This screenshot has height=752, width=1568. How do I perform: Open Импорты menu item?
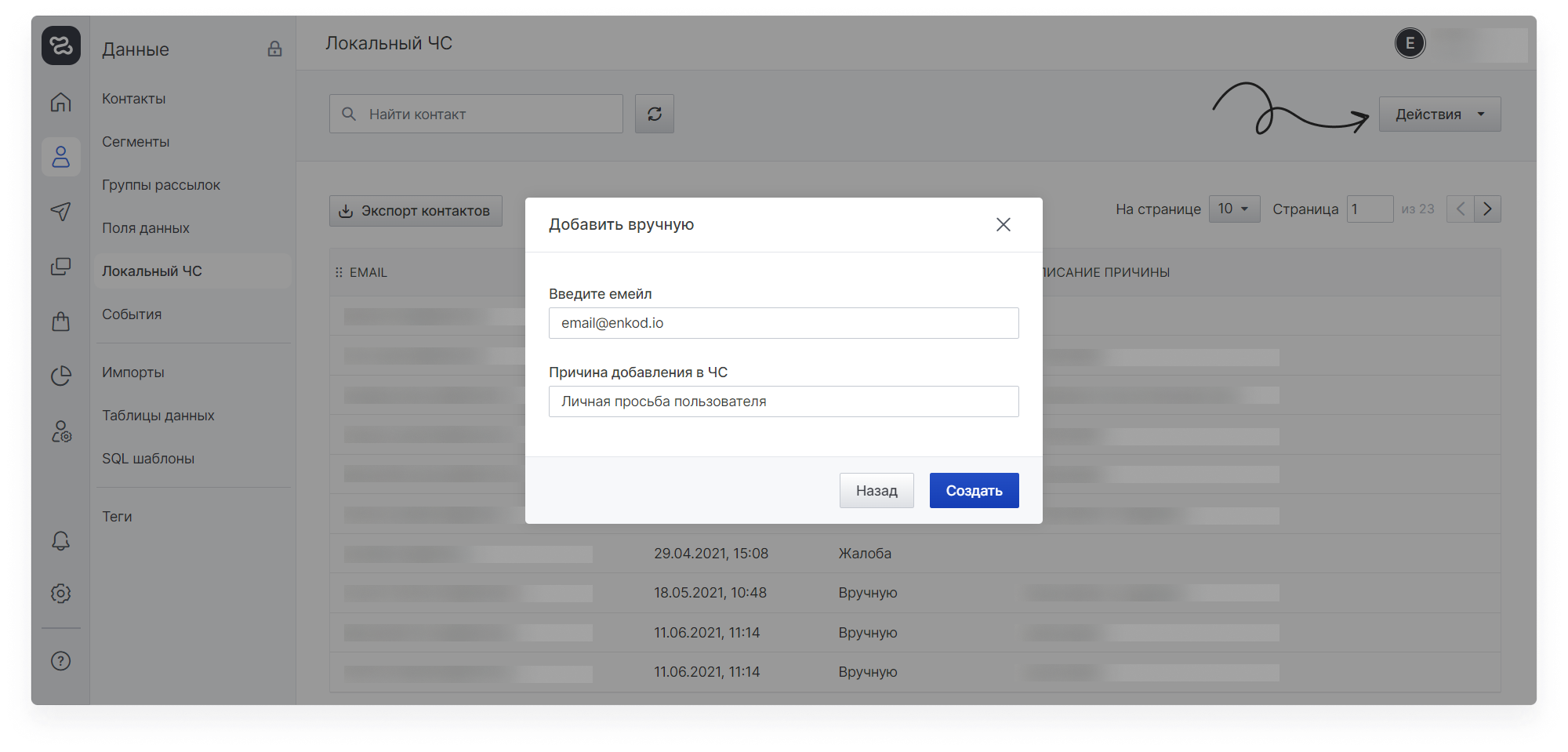pos(133,372)
